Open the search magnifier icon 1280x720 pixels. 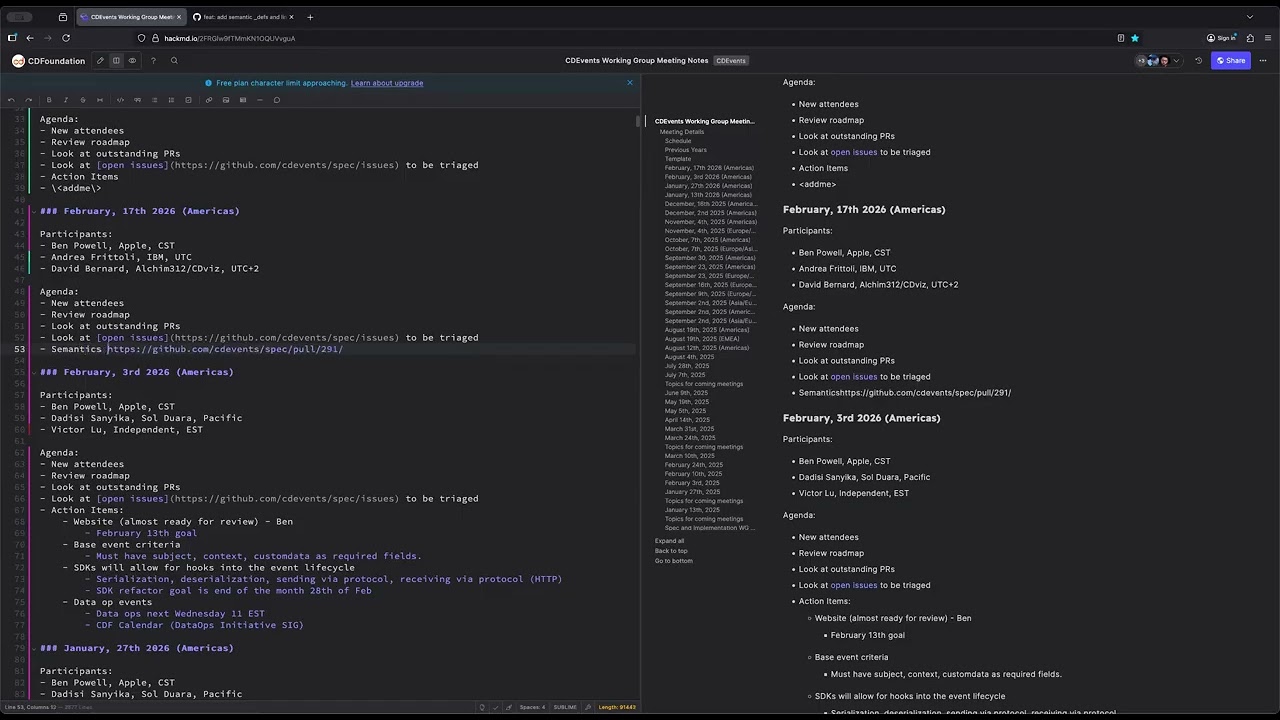pyautogui.click(x=174, y=61)
